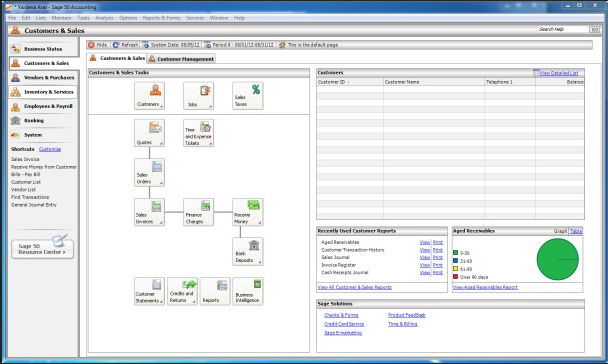Open View Aged Receivables Report link
The height and width of the screenshot is (364, 608).
pyautogui.click(x=485, y=287)
